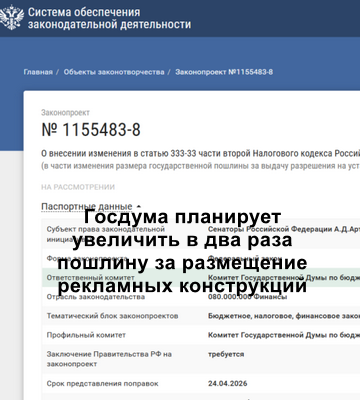360x400 pixels.
Task: Open 'Объекты законотворчества' breadcrumb
Action: (x=114, y=72)
